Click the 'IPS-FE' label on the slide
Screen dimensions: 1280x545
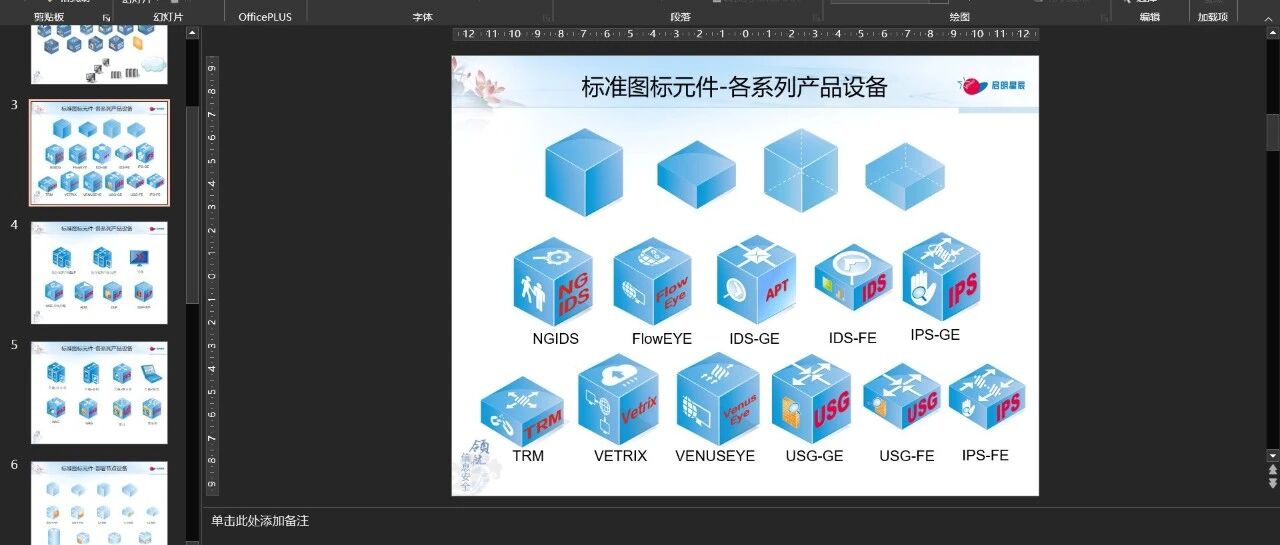coord(985,455)
